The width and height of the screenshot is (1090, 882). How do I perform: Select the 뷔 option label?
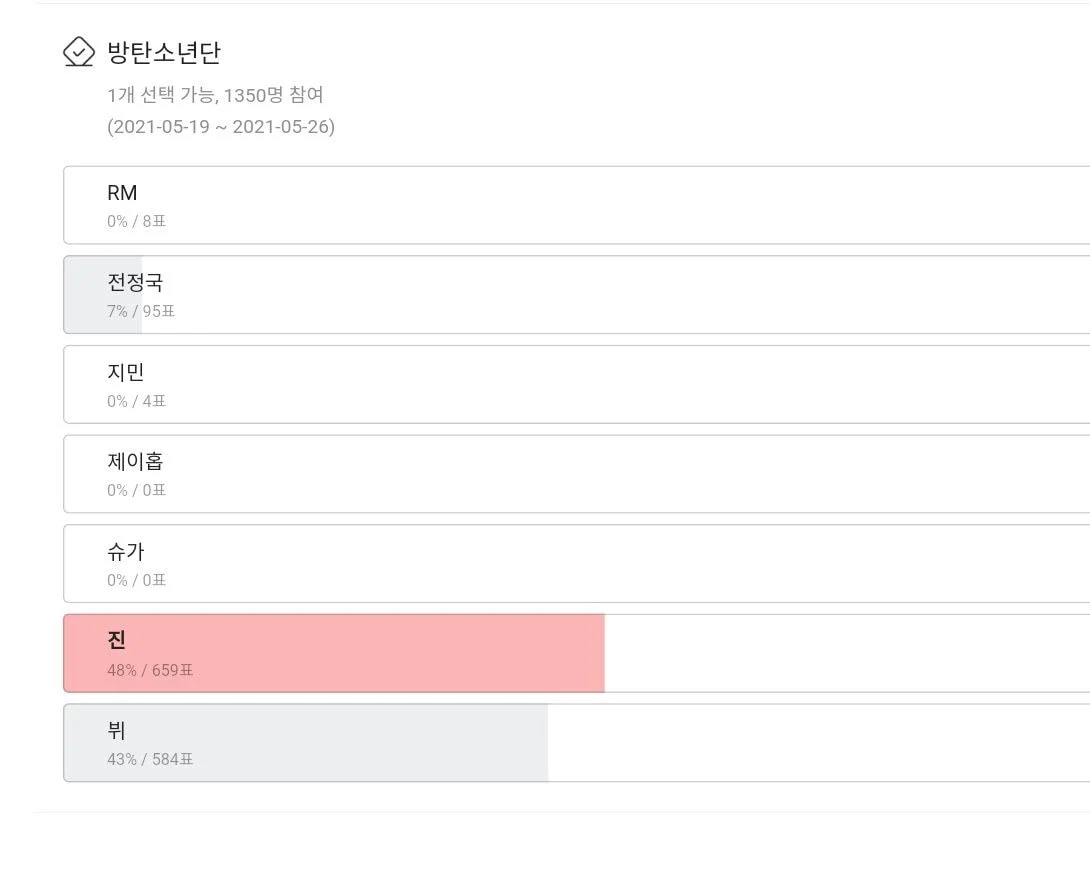(117, 731)
